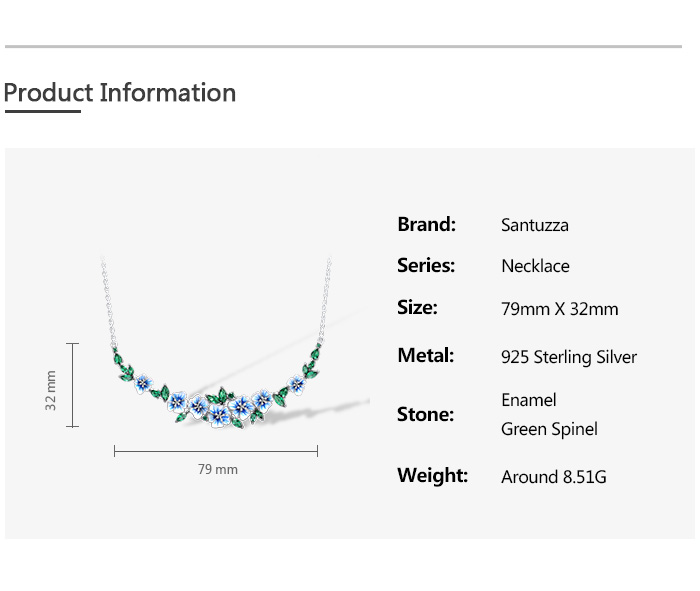This screenshot has width=700, height=591.
Task: Click the 925 Sterling Silver text
Action: pyautogui.click(x=568, y=357)
